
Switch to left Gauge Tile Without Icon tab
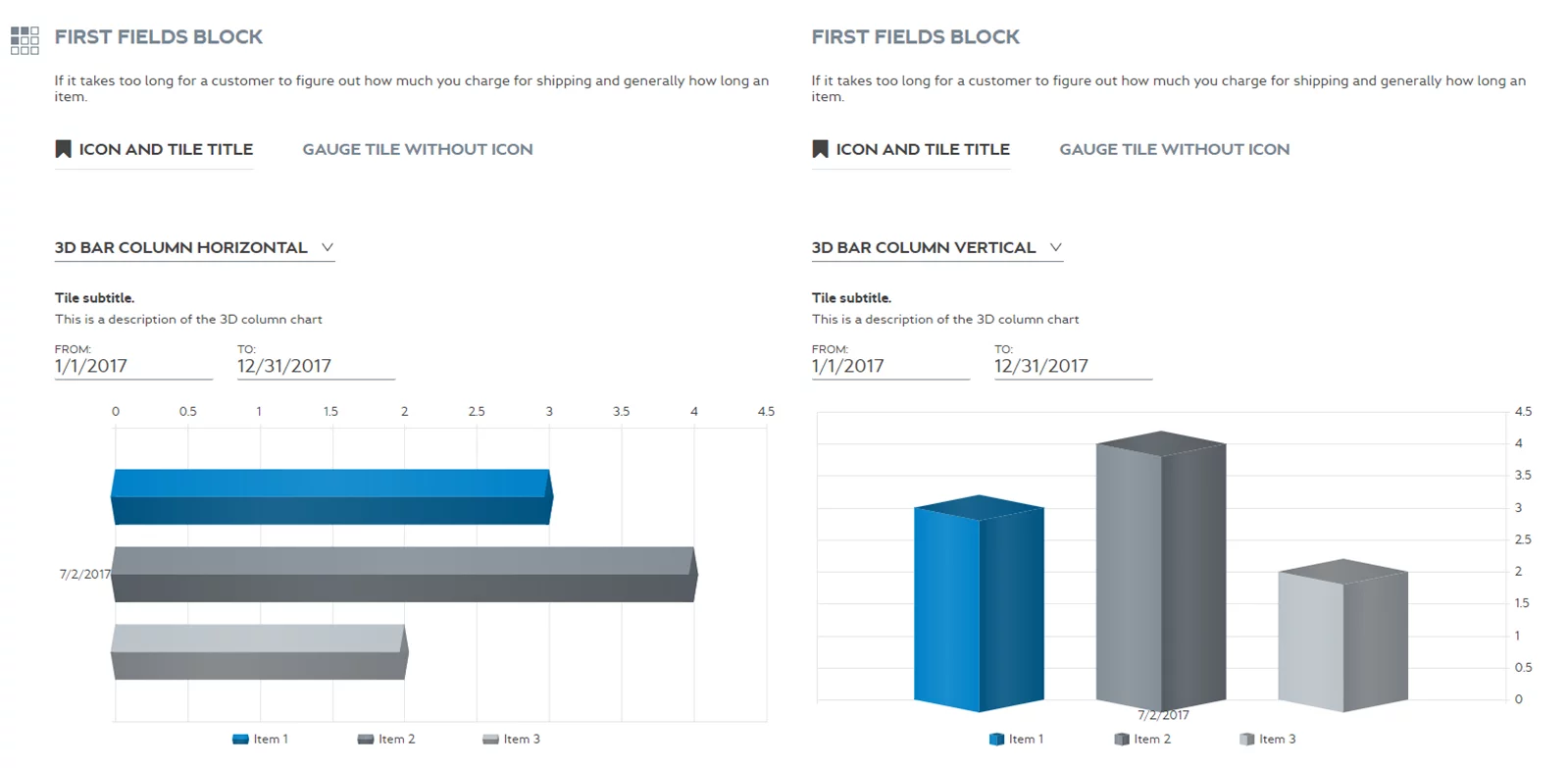pos(418,149)
